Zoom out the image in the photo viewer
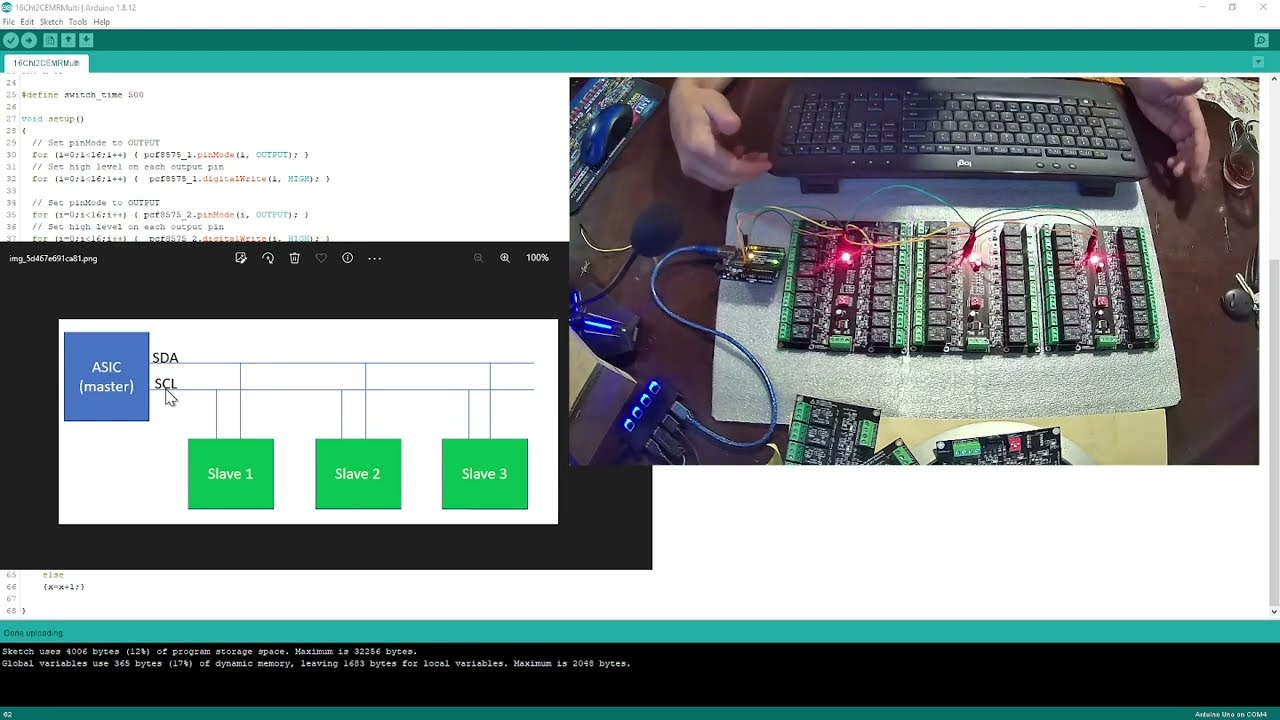 tap(478, 258)
